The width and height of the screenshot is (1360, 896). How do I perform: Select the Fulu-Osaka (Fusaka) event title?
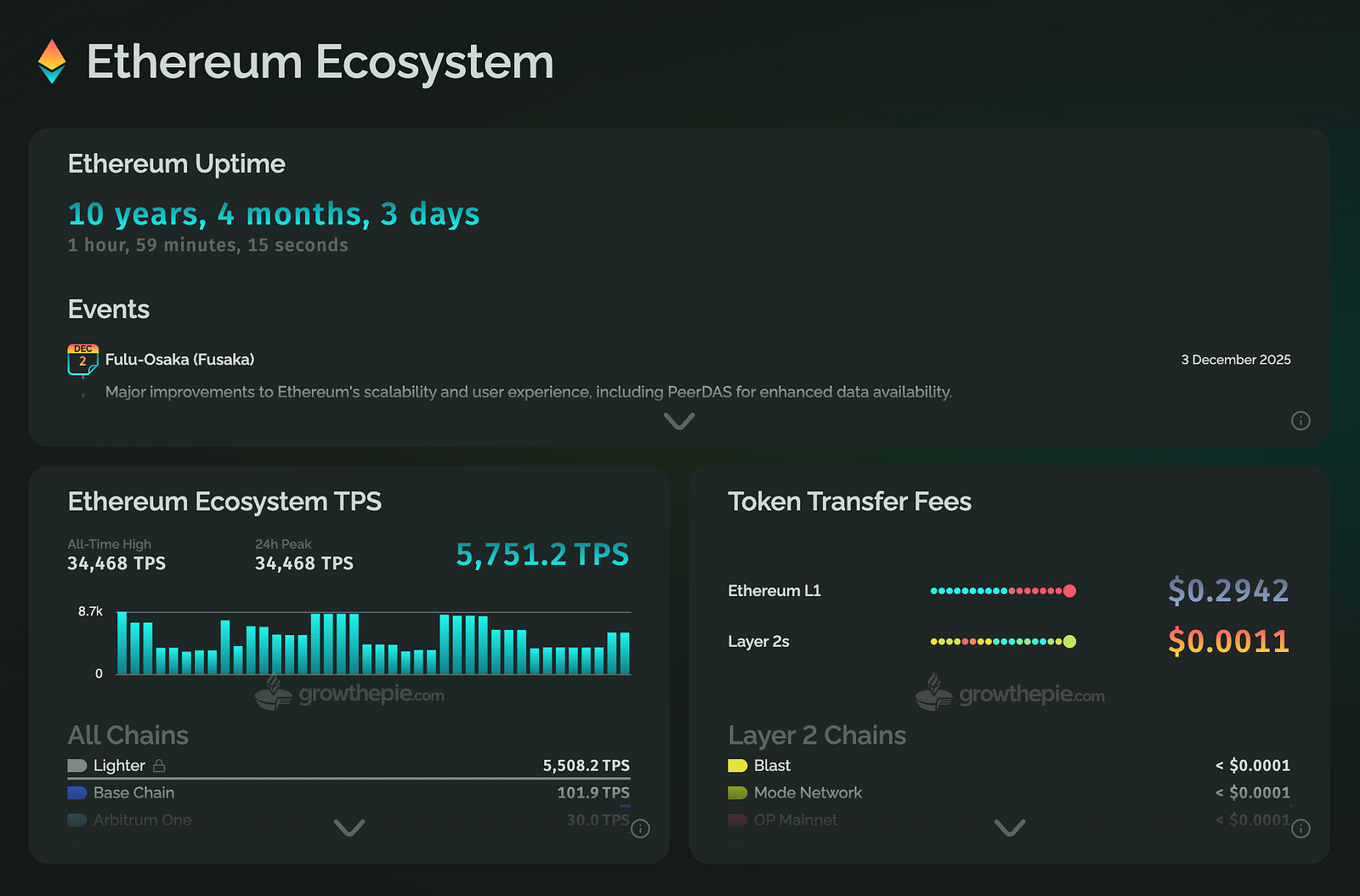pos(179,360)
